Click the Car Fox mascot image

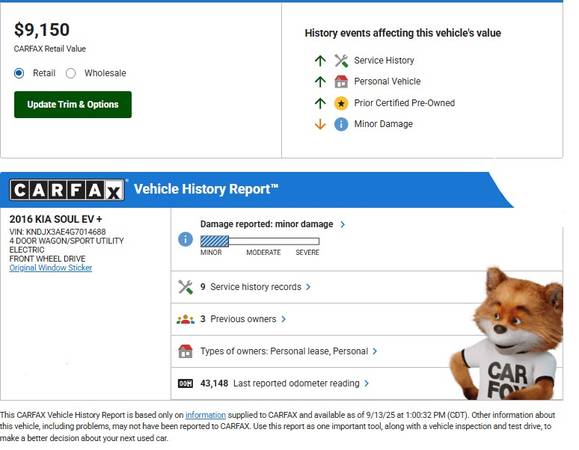[x=508, y=333]
